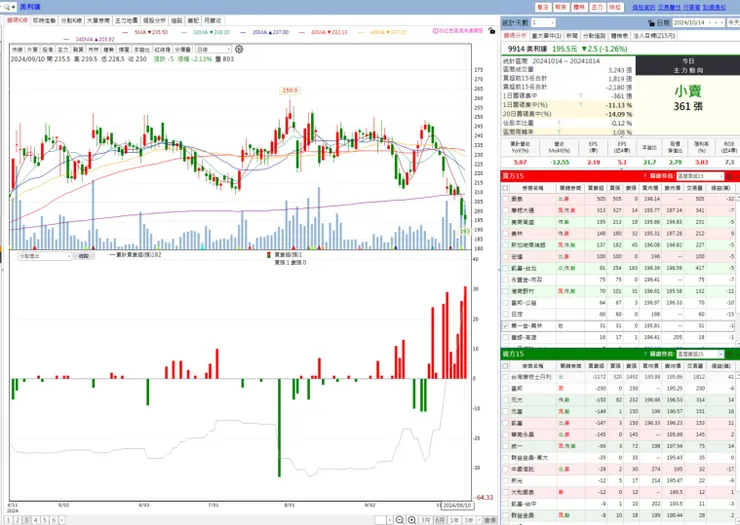Screen dimensions: 740x525
Task: Click the help question mark beside 區間周轉率
Action: pos(559,132)
